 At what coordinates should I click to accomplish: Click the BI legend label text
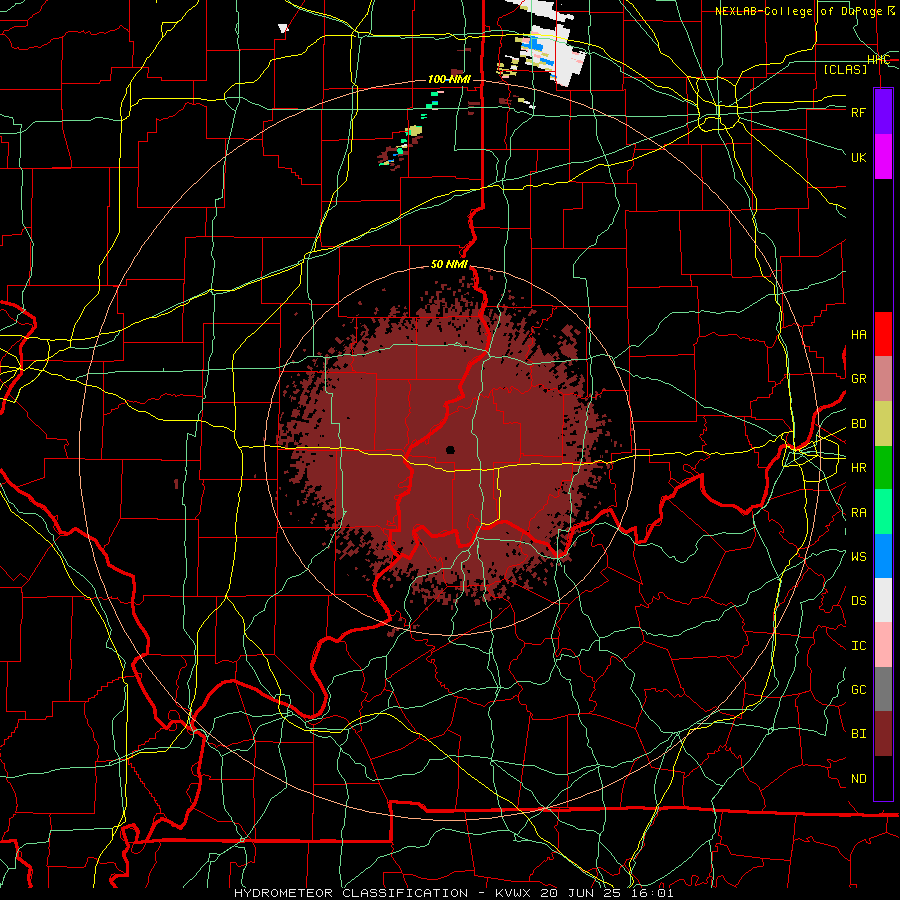click(859, 734)
